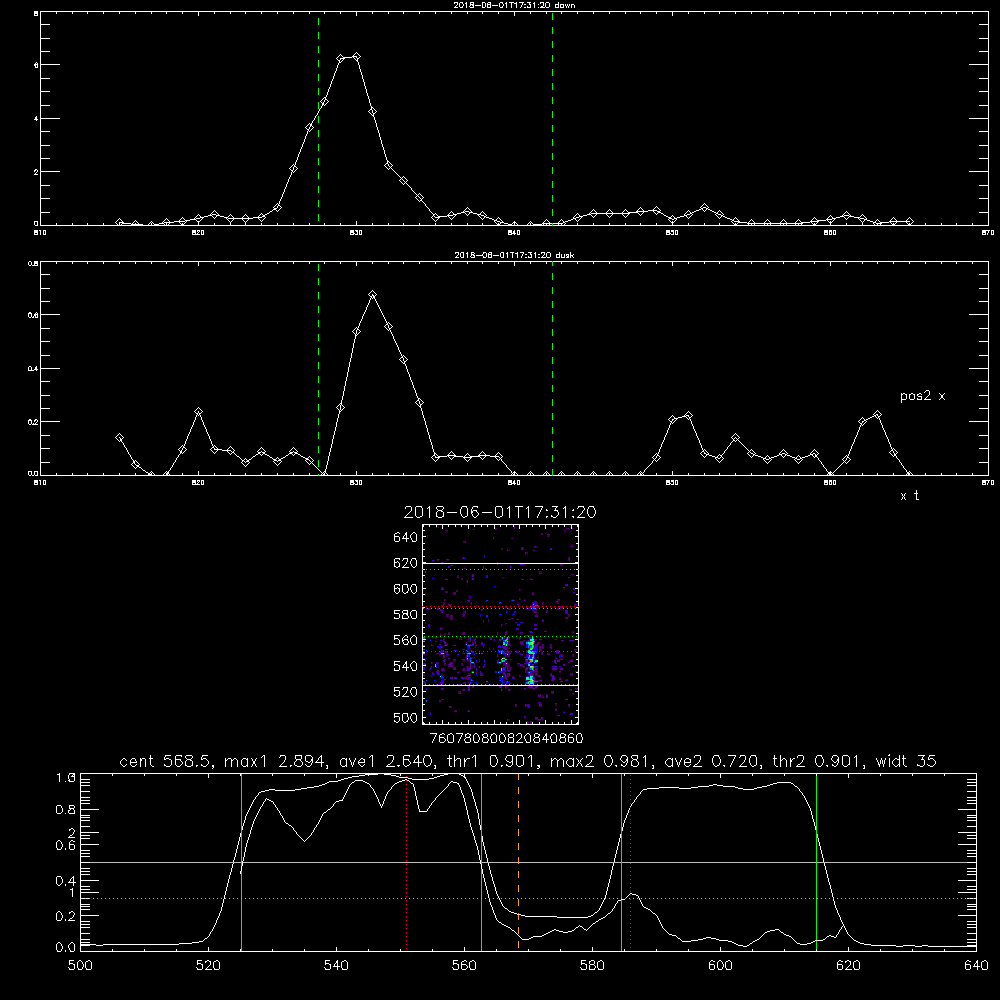Click the '0.4' y-axis label of bottom plot

66,881
